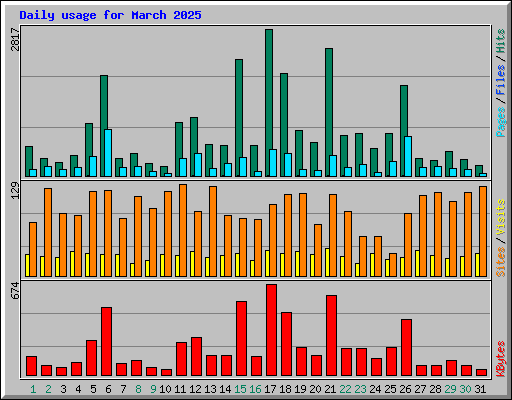Select day 4 on the date axis
The width and height of the screenshot is (512, 400).
[78, 389]
